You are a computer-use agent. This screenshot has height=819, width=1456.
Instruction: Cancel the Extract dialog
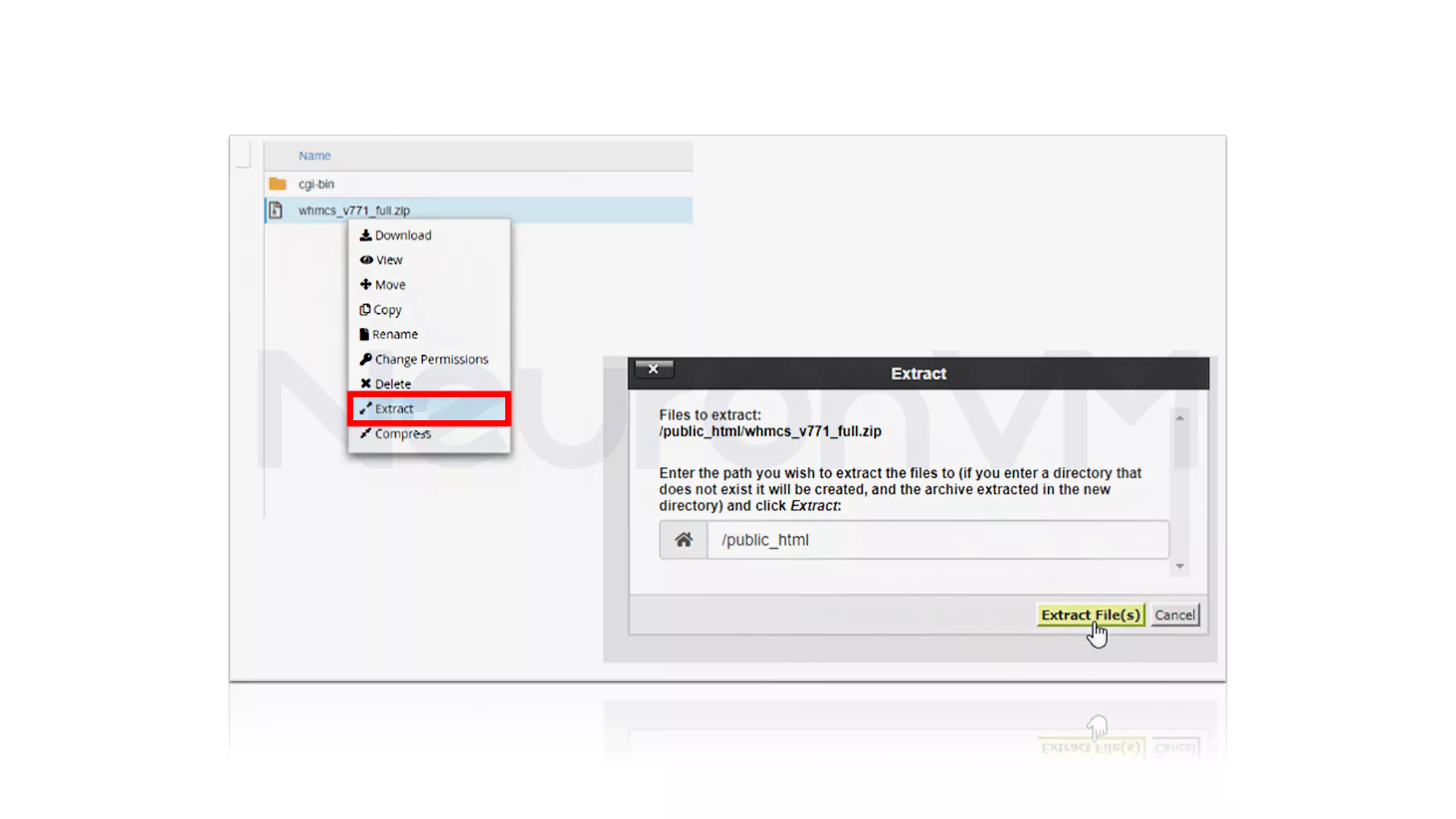(x=1175, y=615)
